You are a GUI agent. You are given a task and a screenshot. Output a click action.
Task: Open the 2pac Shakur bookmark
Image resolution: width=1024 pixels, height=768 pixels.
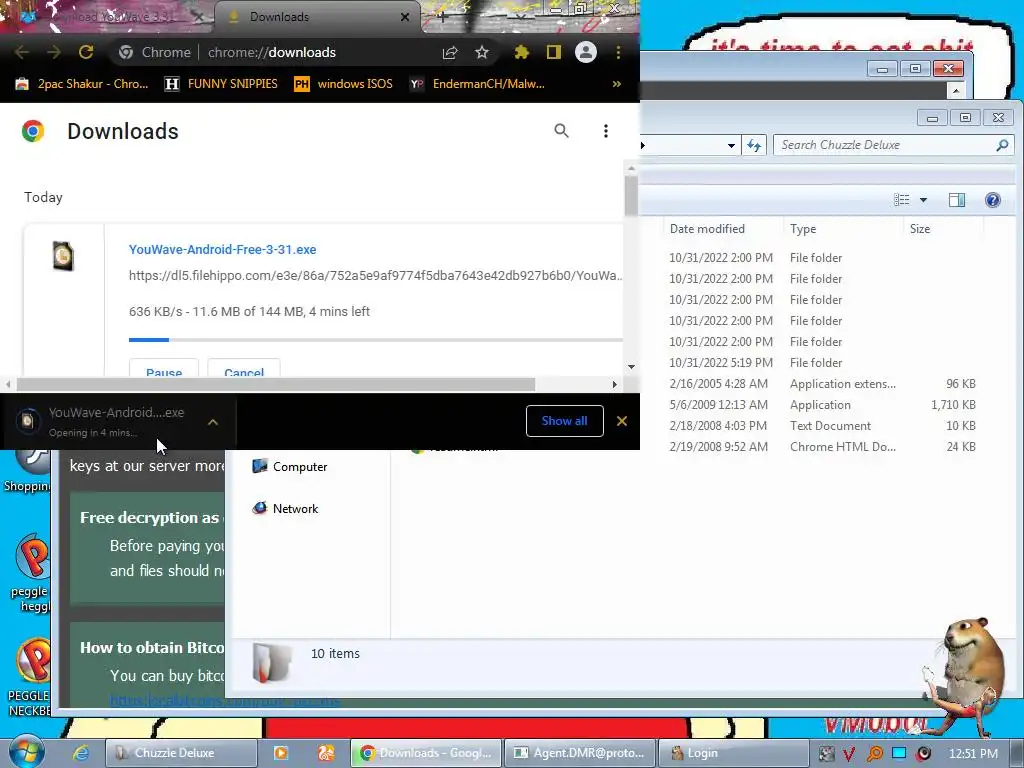(82, 84)
